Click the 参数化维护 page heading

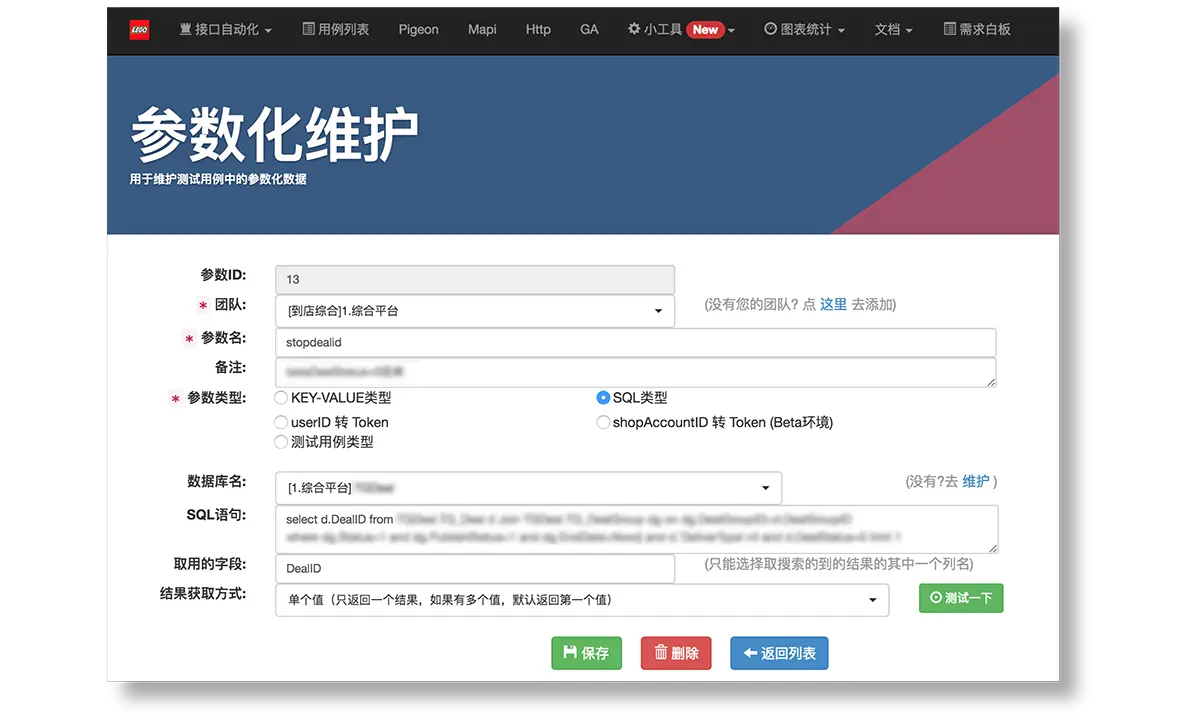pyautogui.click(x=274, y=135)
